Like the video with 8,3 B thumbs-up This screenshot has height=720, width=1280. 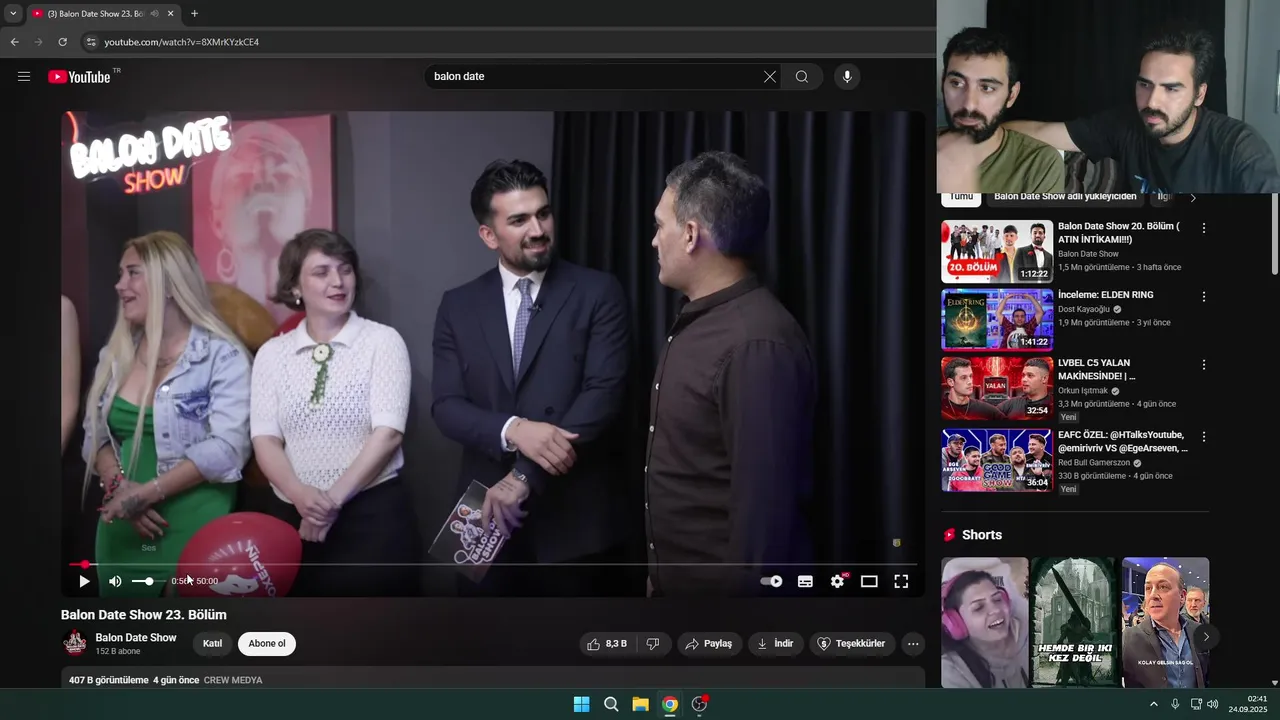608,644
